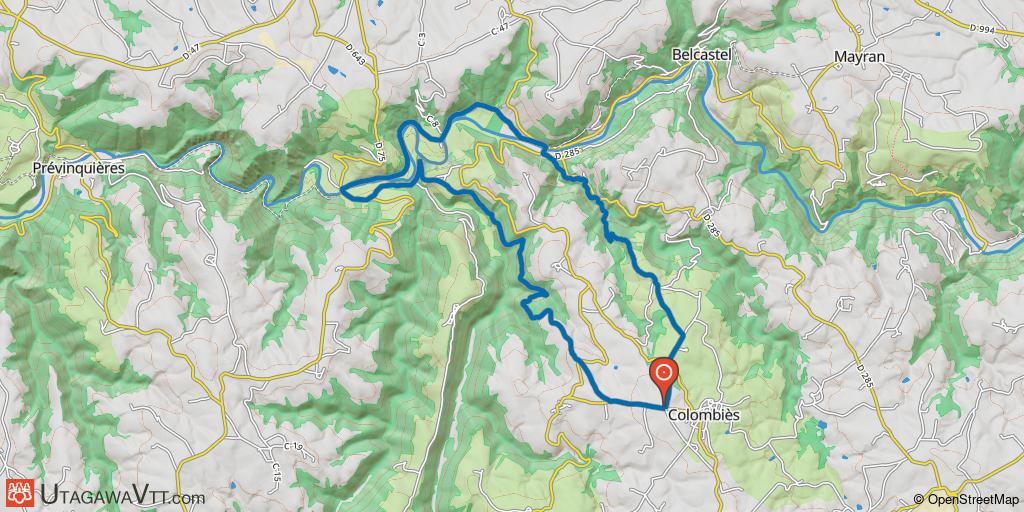Click the C 47 road label
This screenshot has width=1024, height=512.
(x=500, y=29)
